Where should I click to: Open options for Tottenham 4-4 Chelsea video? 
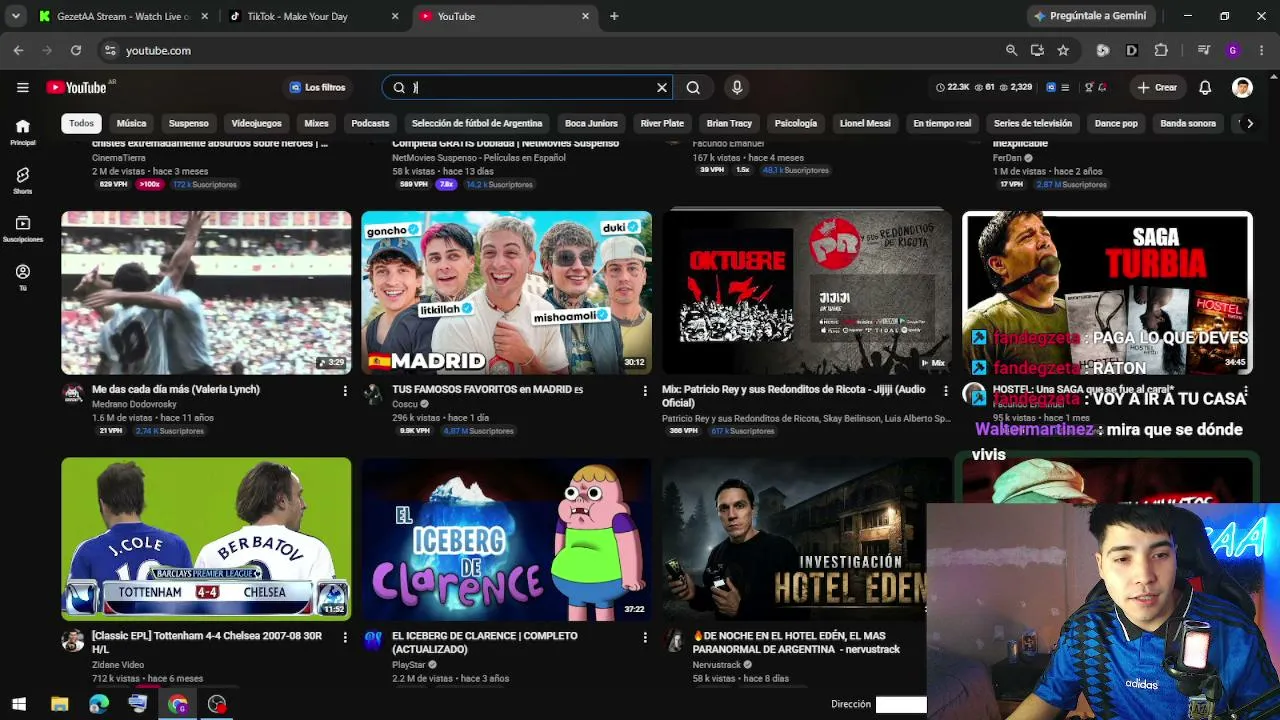(345, 637)
